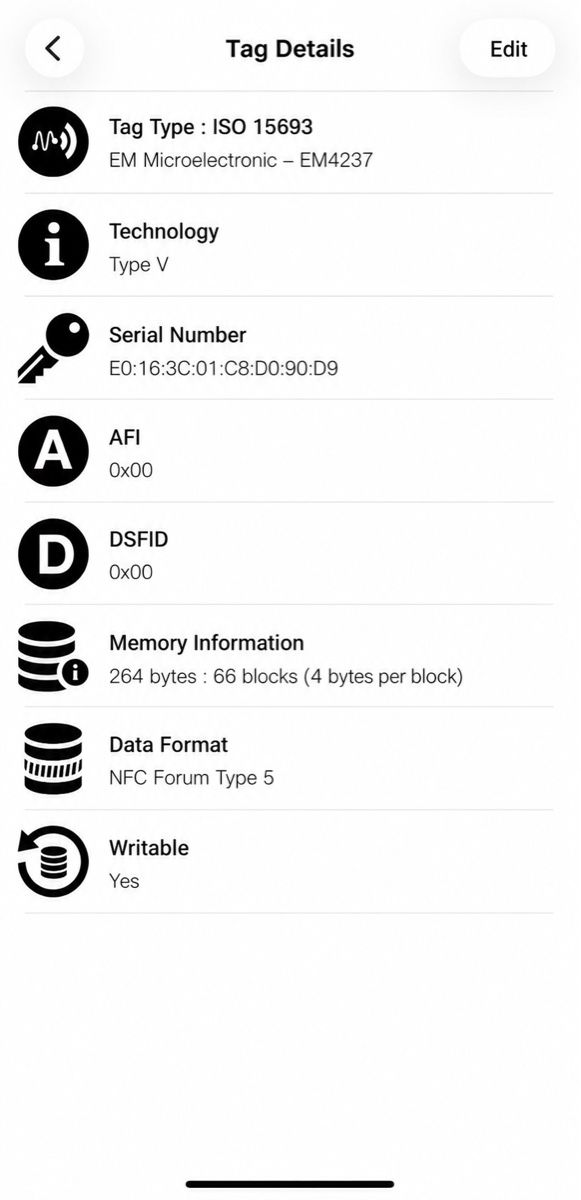Image resolution: width=581 pixels, height=1200 pixels.
Task: Tap the back arrow icon
Action: click(x=54, y=48)
